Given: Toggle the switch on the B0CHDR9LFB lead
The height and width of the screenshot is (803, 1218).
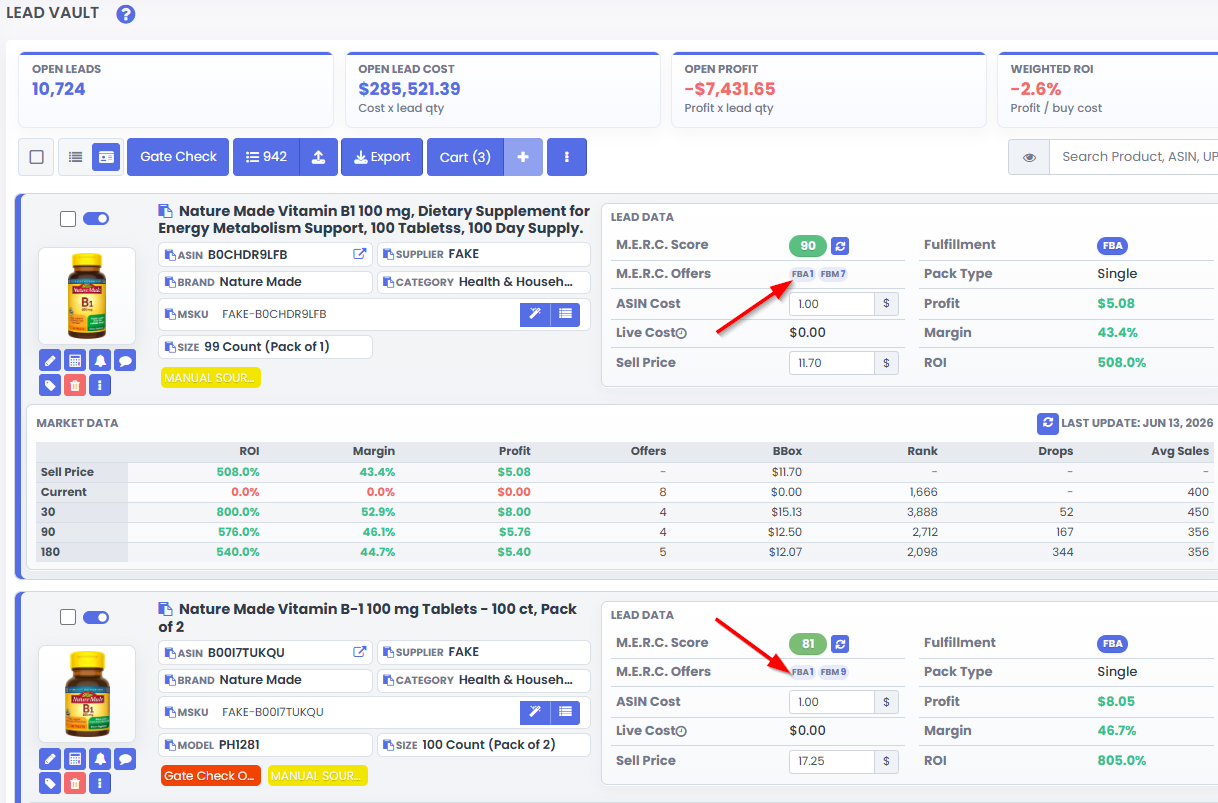Looking at the screenshot, I should [x=96, y=219].
